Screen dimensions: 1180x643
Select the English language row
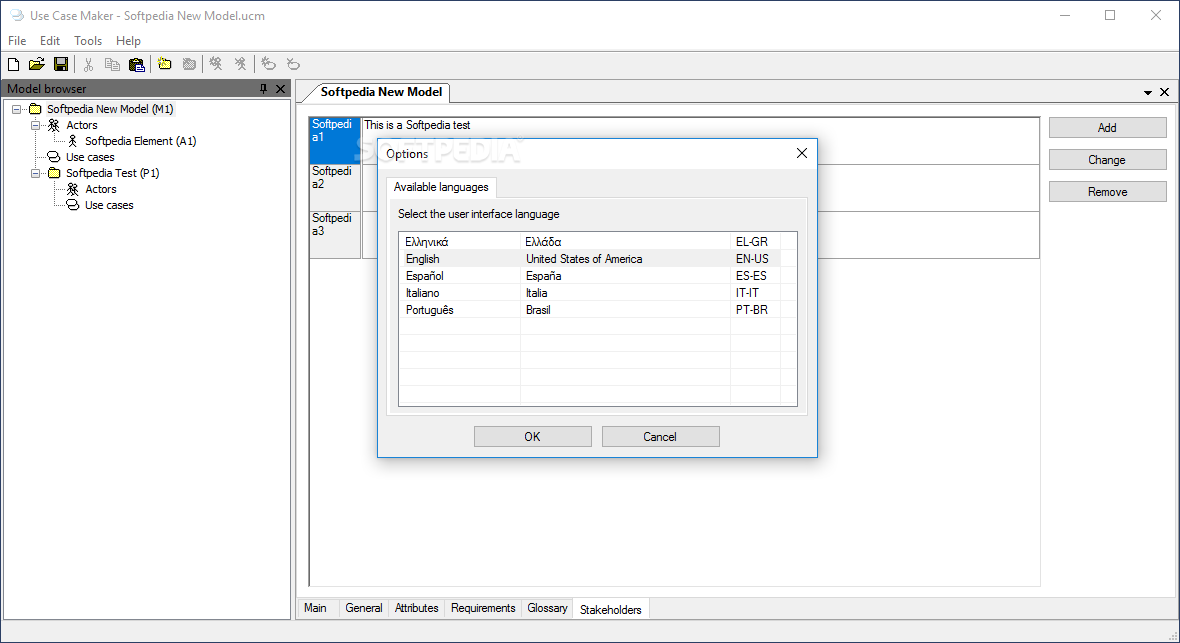598,259
